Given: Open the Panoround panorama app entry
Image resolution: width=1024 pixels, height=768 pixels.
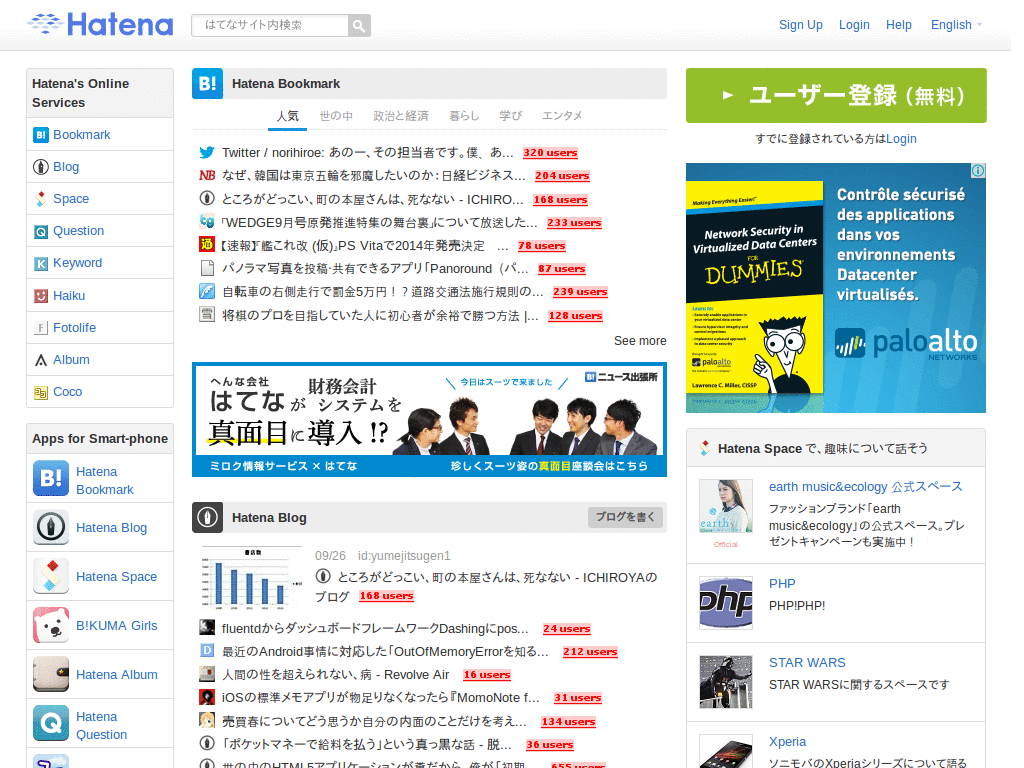Looking at the screenshot, I should point(375,268).
